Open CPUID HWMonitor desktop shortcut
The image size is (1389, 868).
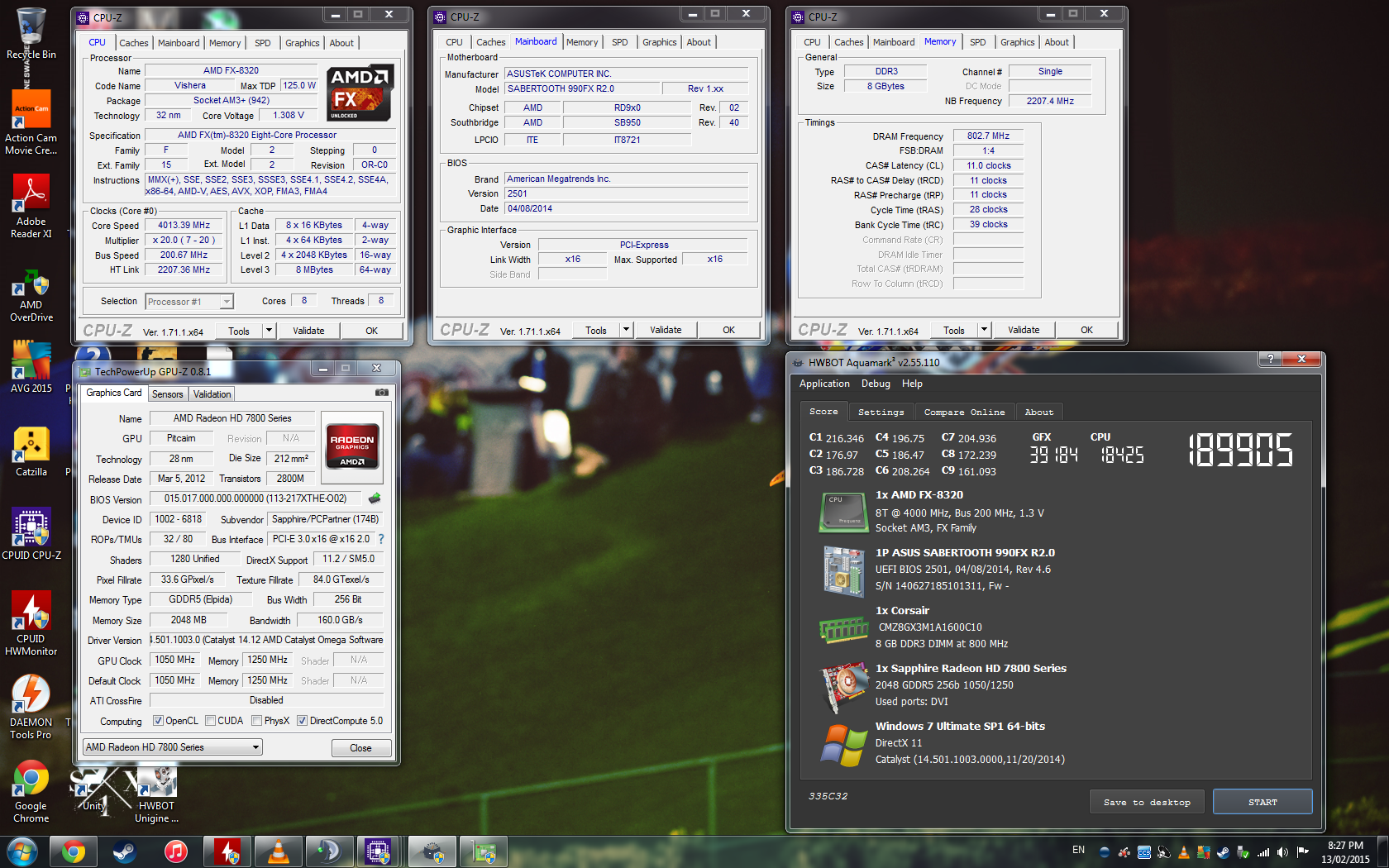[x=31, y=623]
